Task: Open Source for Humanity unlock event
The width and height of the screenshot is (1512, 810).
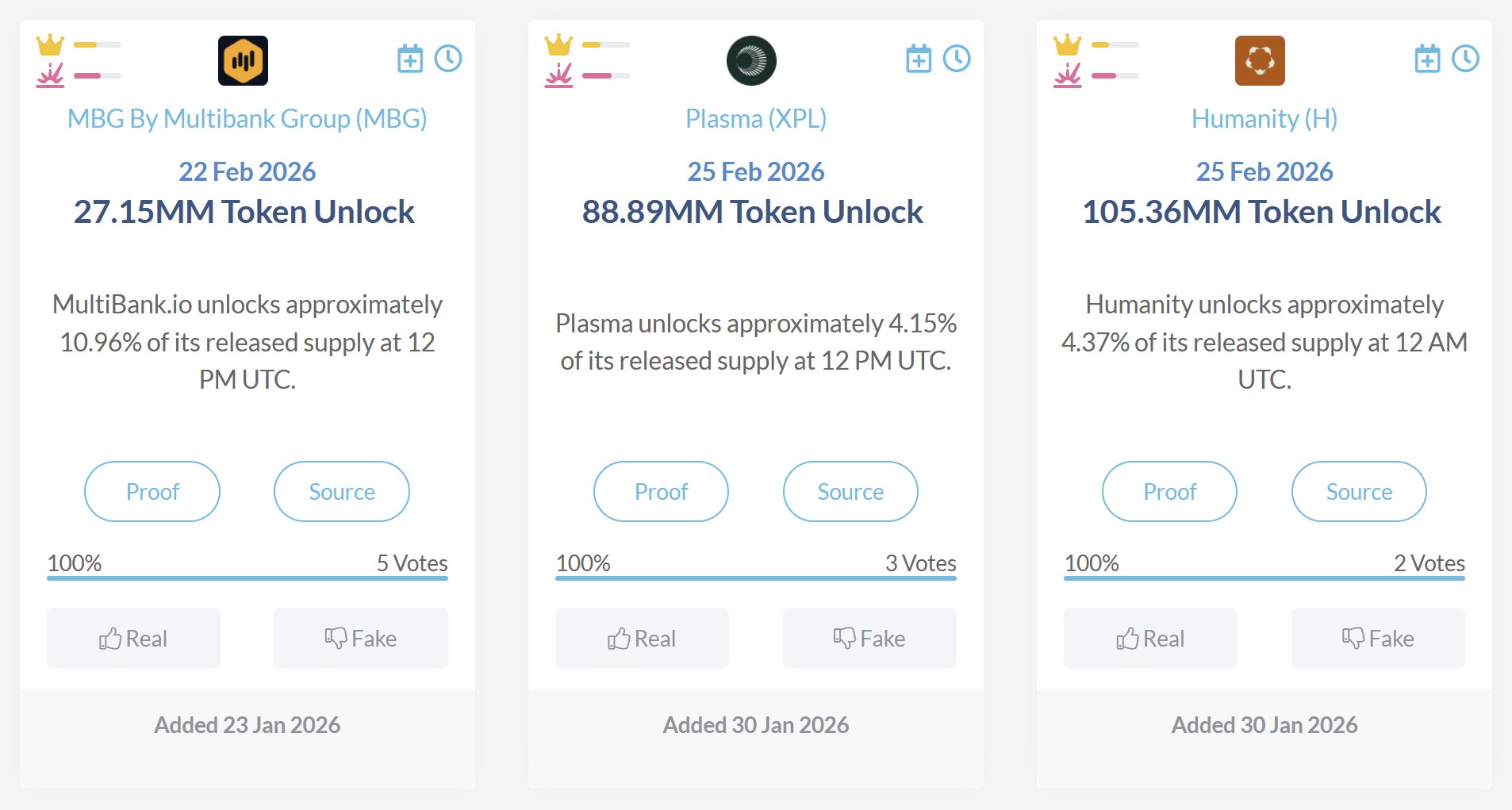Action: click(x=1359, y=492)
